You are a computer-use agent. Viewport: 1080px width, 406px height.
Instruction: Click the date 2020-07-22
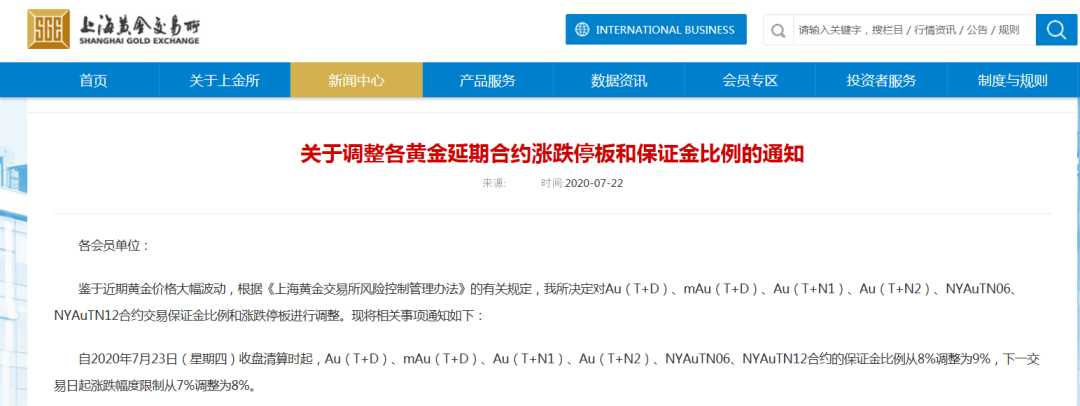click(x=594, y=183)
